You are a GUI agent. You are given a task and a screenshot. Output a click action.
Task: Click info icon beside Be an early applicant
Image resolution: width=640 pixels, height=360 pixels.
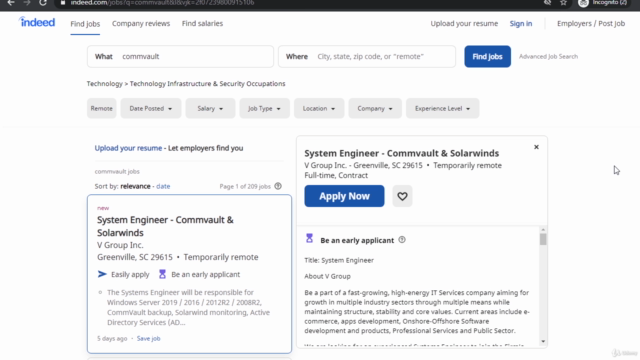click(402, 240)
